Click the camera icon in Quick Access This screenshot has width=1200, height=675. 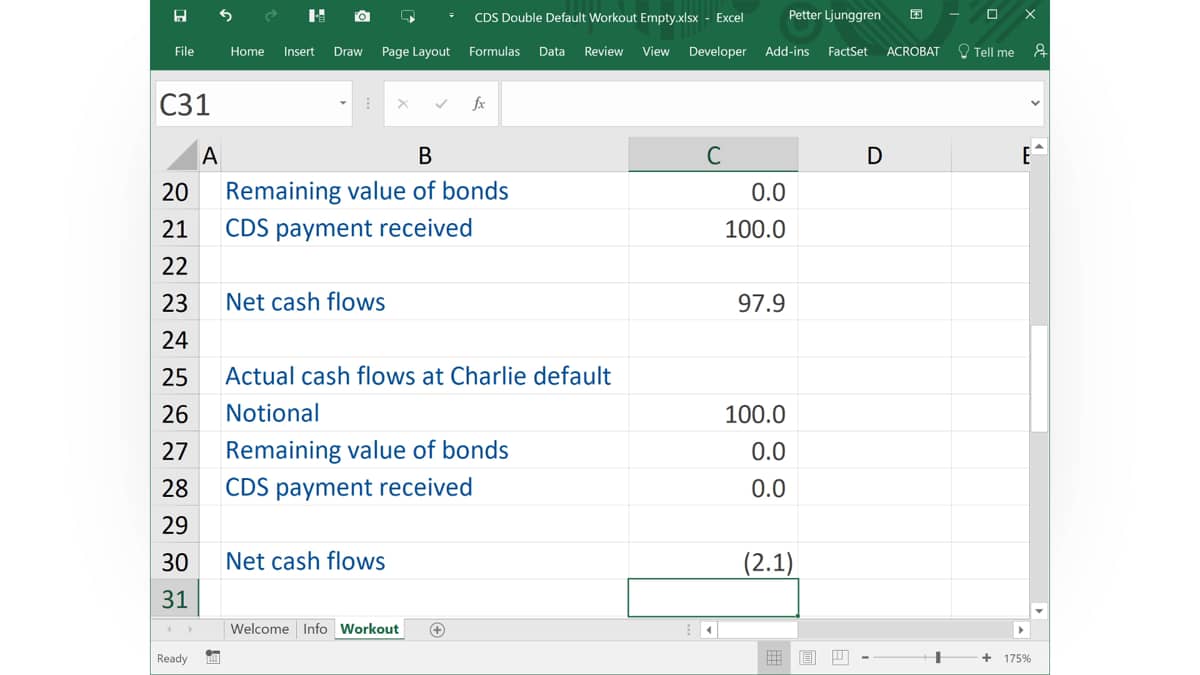362,16
